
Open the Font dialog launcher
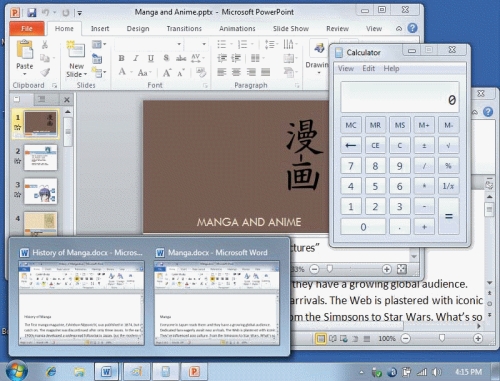coord(205,86)
